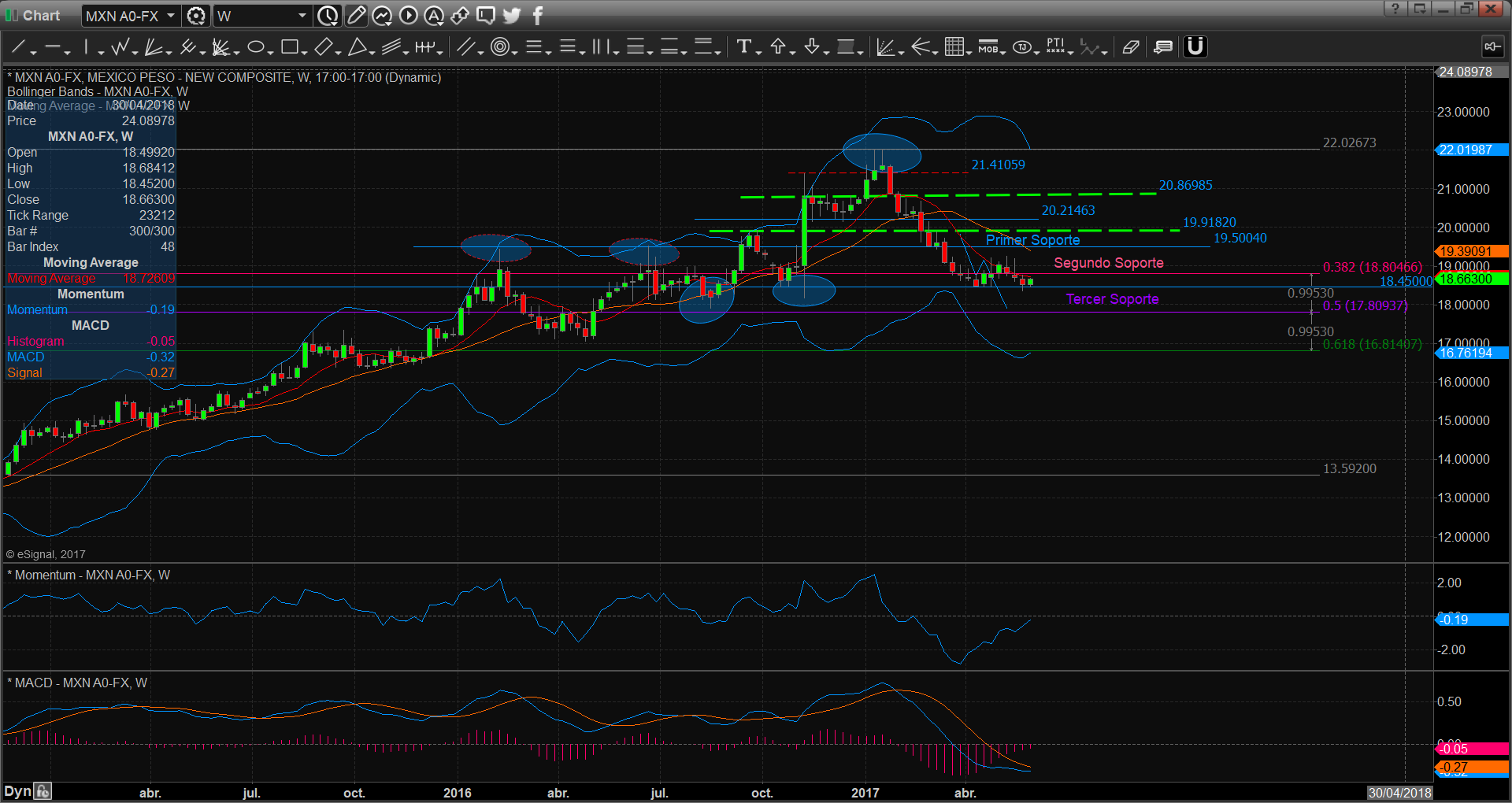Open the chart comment bubble icon

pos(486,16)
